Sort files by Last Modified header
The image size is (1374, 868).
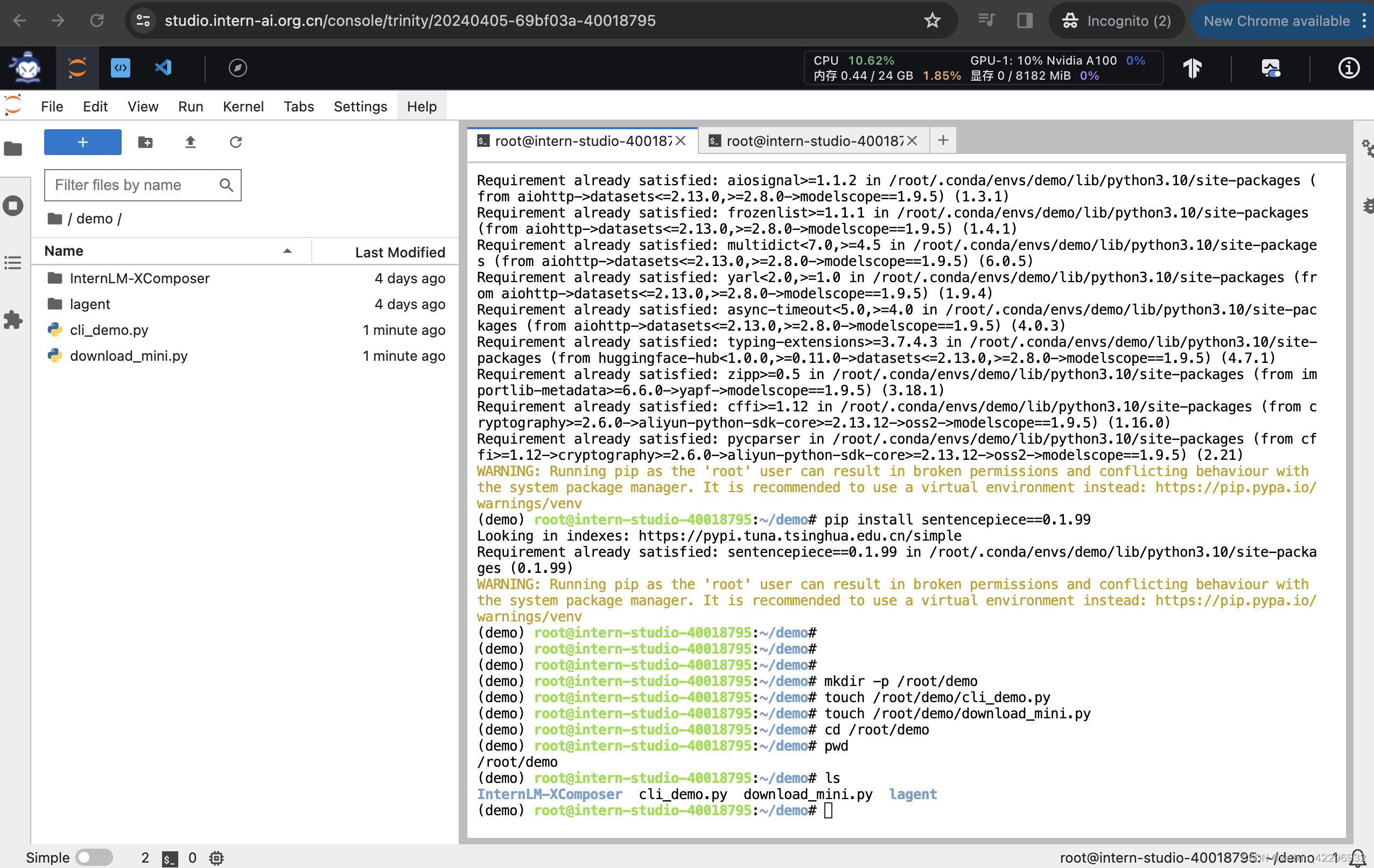coord(399,251)
